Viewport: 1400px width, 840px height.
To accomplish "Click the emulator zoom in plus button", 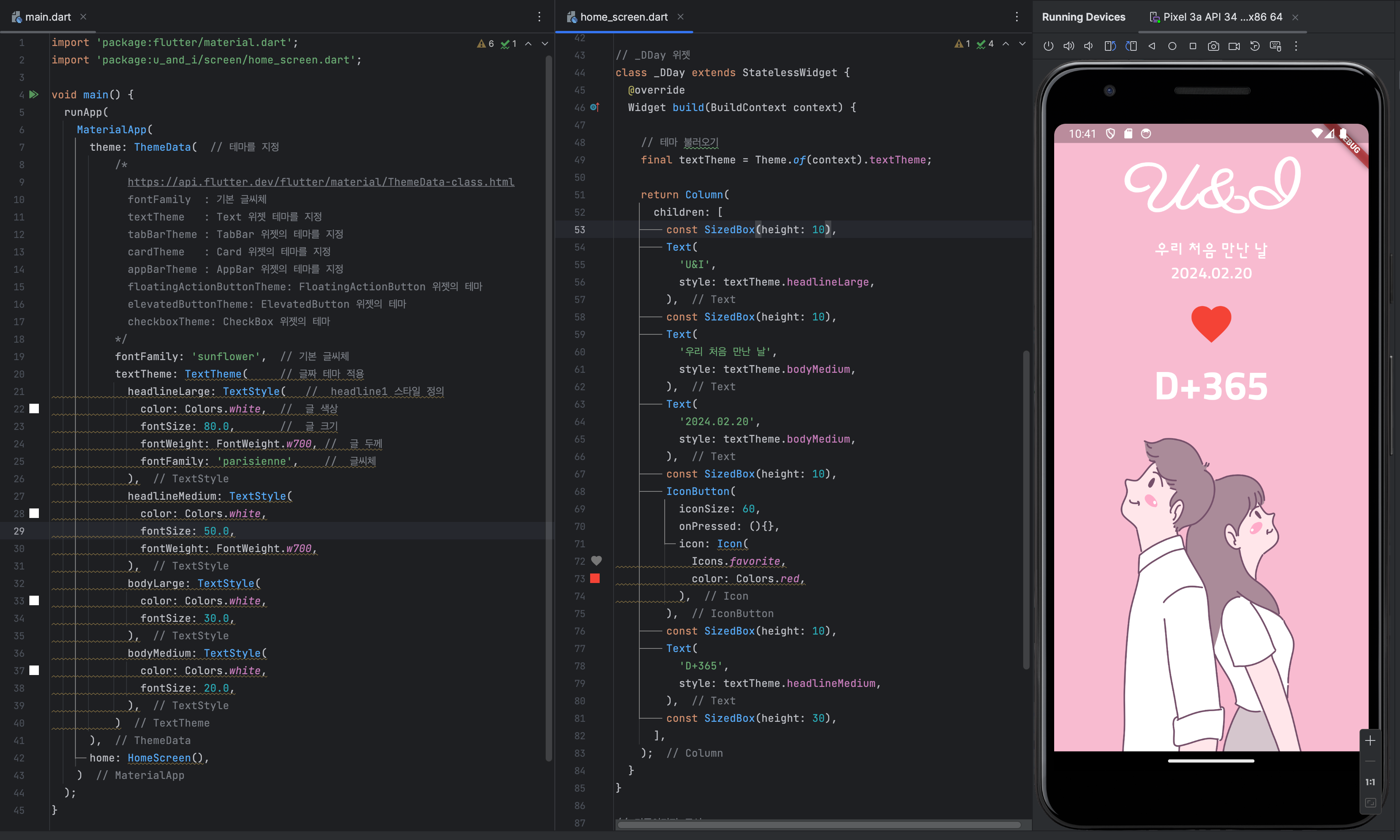I will [x=1369, y=741].
